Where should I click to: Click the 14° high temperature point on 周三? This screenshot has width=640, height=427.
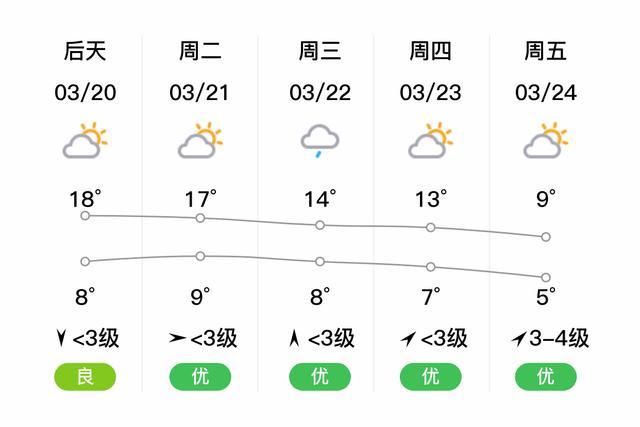coord(320,225)
